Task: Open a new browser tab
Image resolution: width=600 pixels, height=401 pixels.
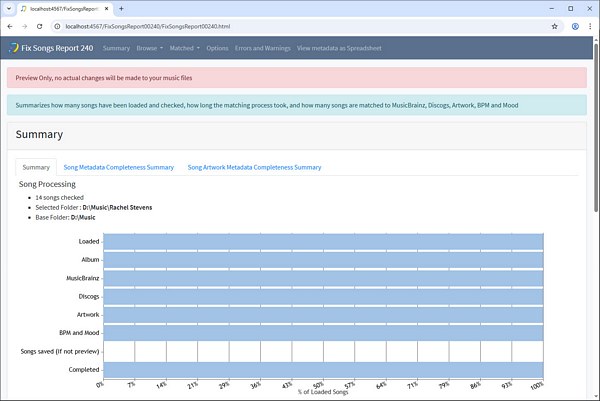Action: [x=121, y=8]
